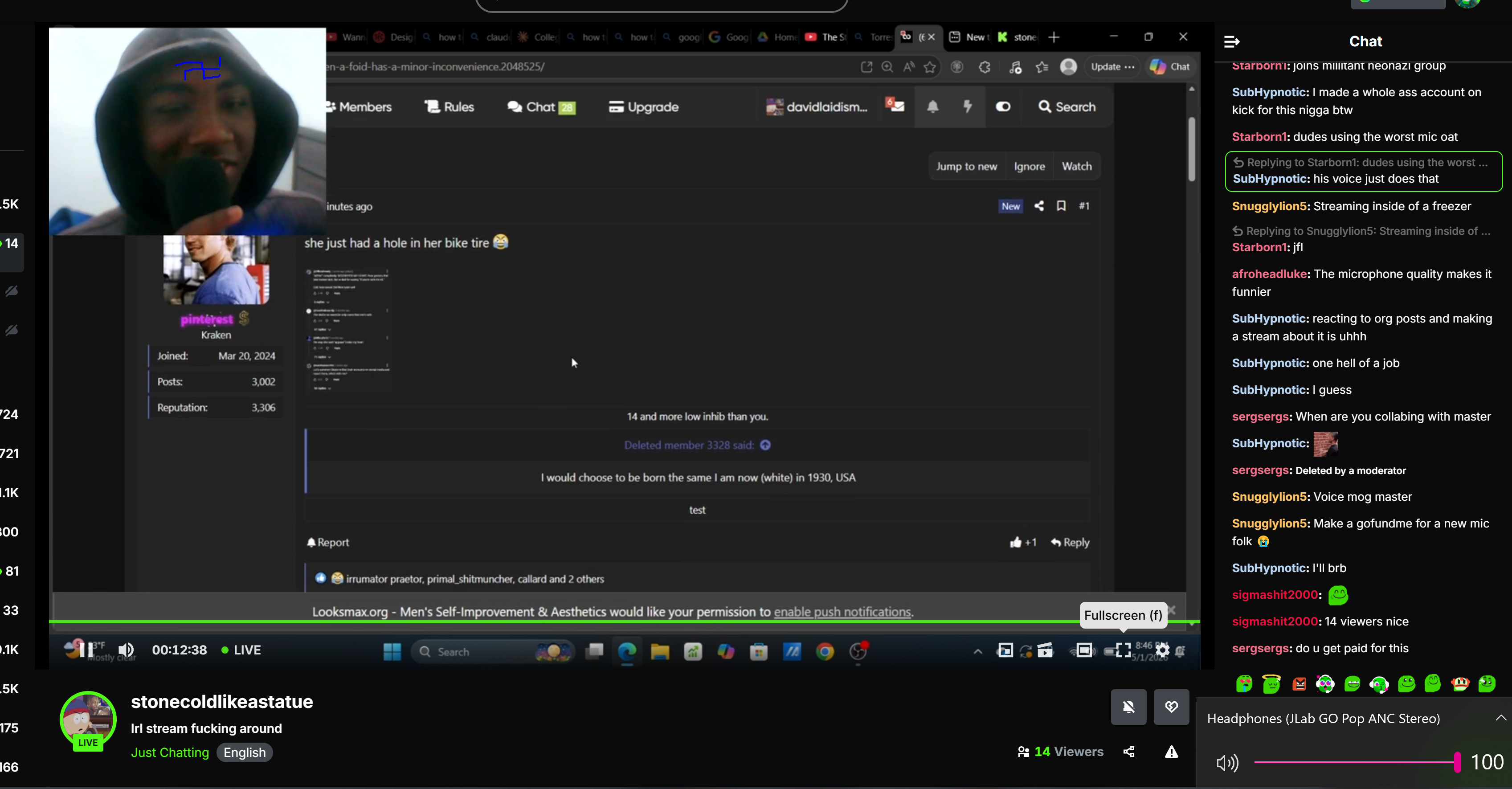Create a clip of the stream
The height and width of the screenshot is (789, 1512).
pos(1045,650)
